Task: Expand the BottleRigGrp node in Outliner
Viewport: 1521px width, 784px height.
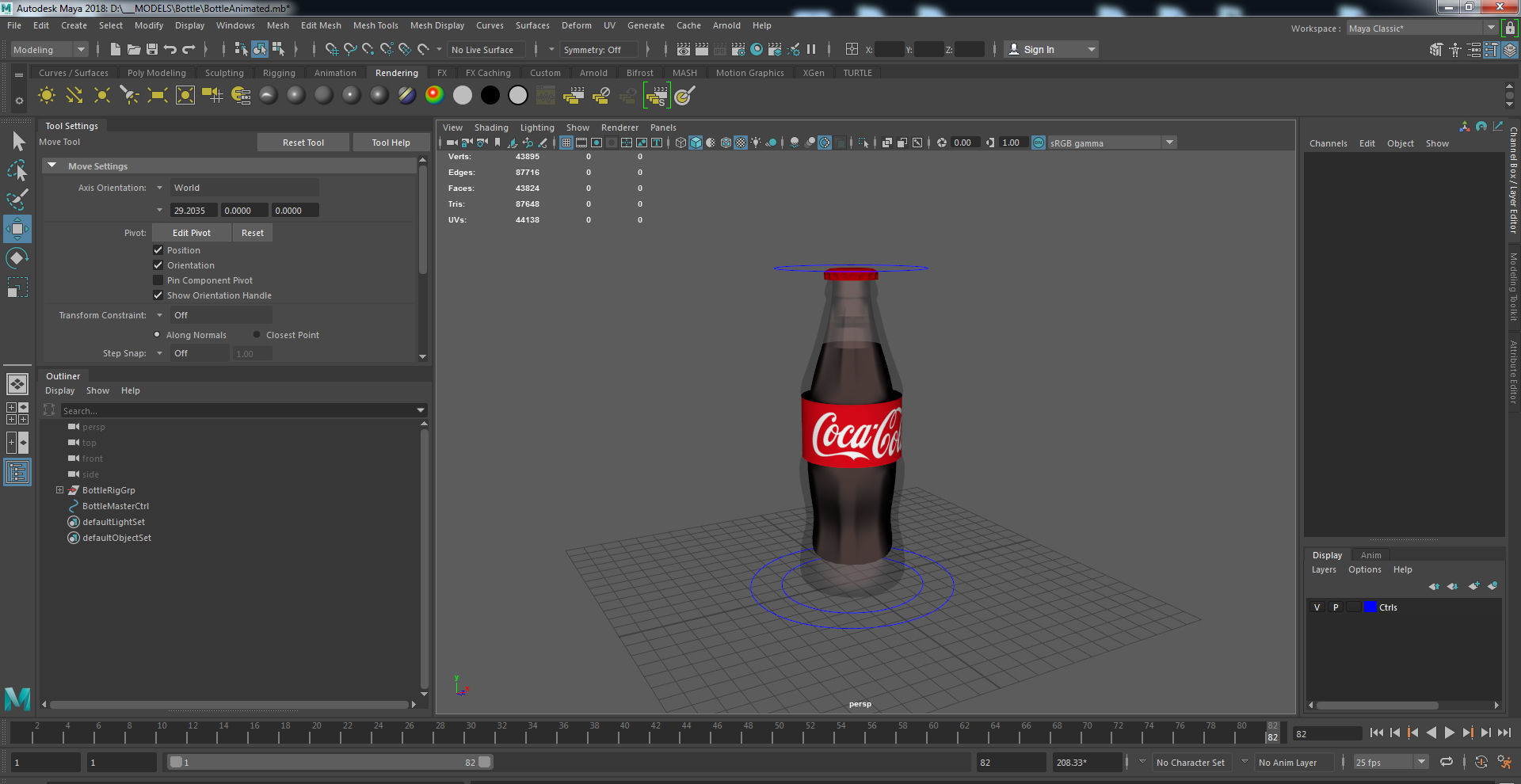Action: coord(59,490)
